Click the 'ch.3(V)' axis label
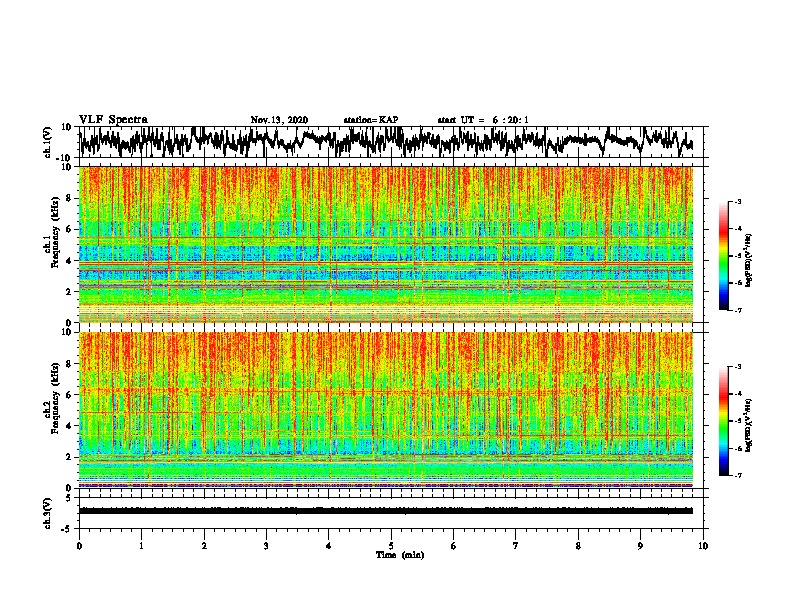Viewport: 792px width, 612px height. pyautogui.click(x=48, y=513)
